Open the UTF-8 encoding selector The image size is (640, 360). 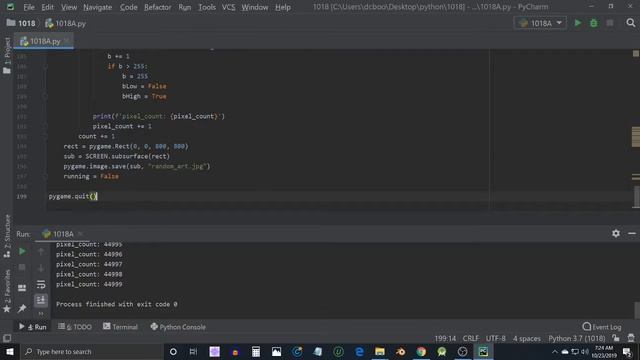(x=496, y=338)
